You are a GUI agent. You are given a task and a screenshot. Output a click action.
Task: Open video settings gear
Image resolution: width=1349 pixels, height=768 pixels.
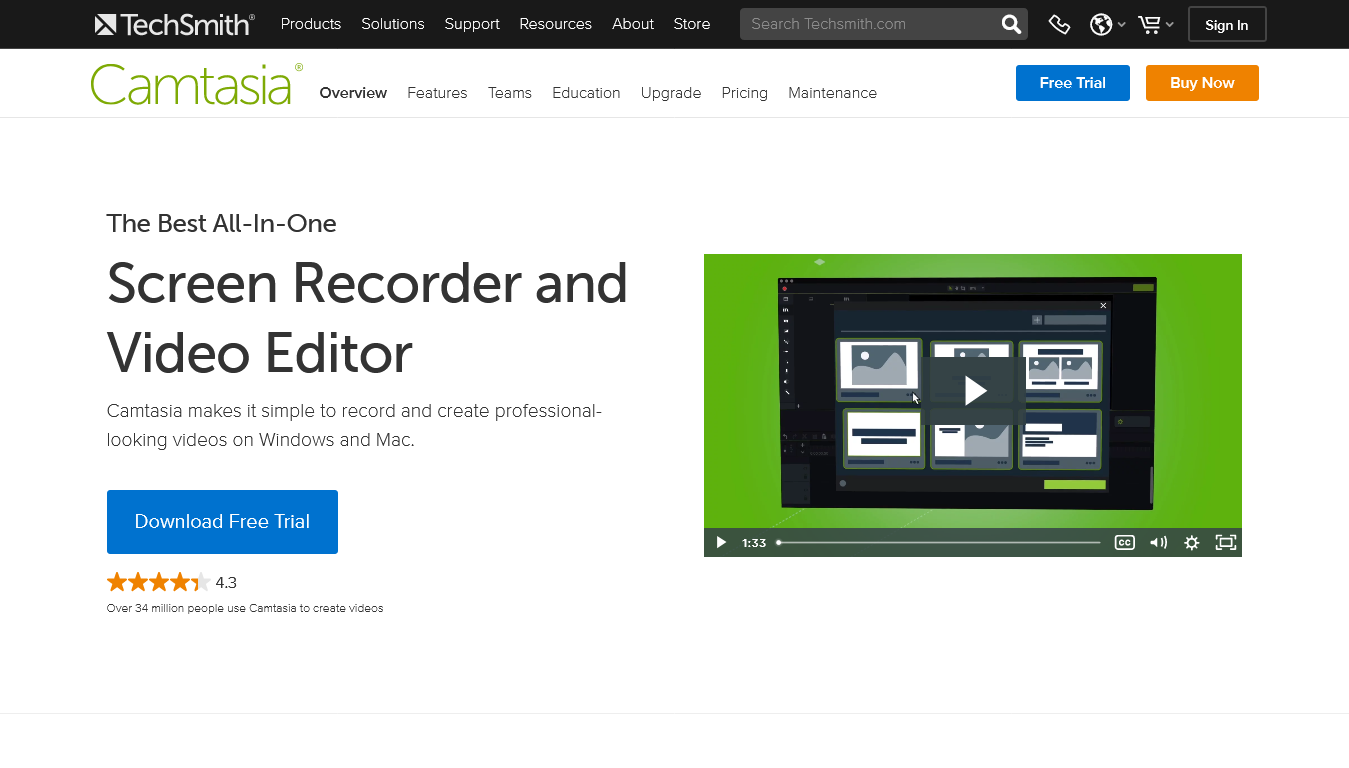tap(1191, 543)
